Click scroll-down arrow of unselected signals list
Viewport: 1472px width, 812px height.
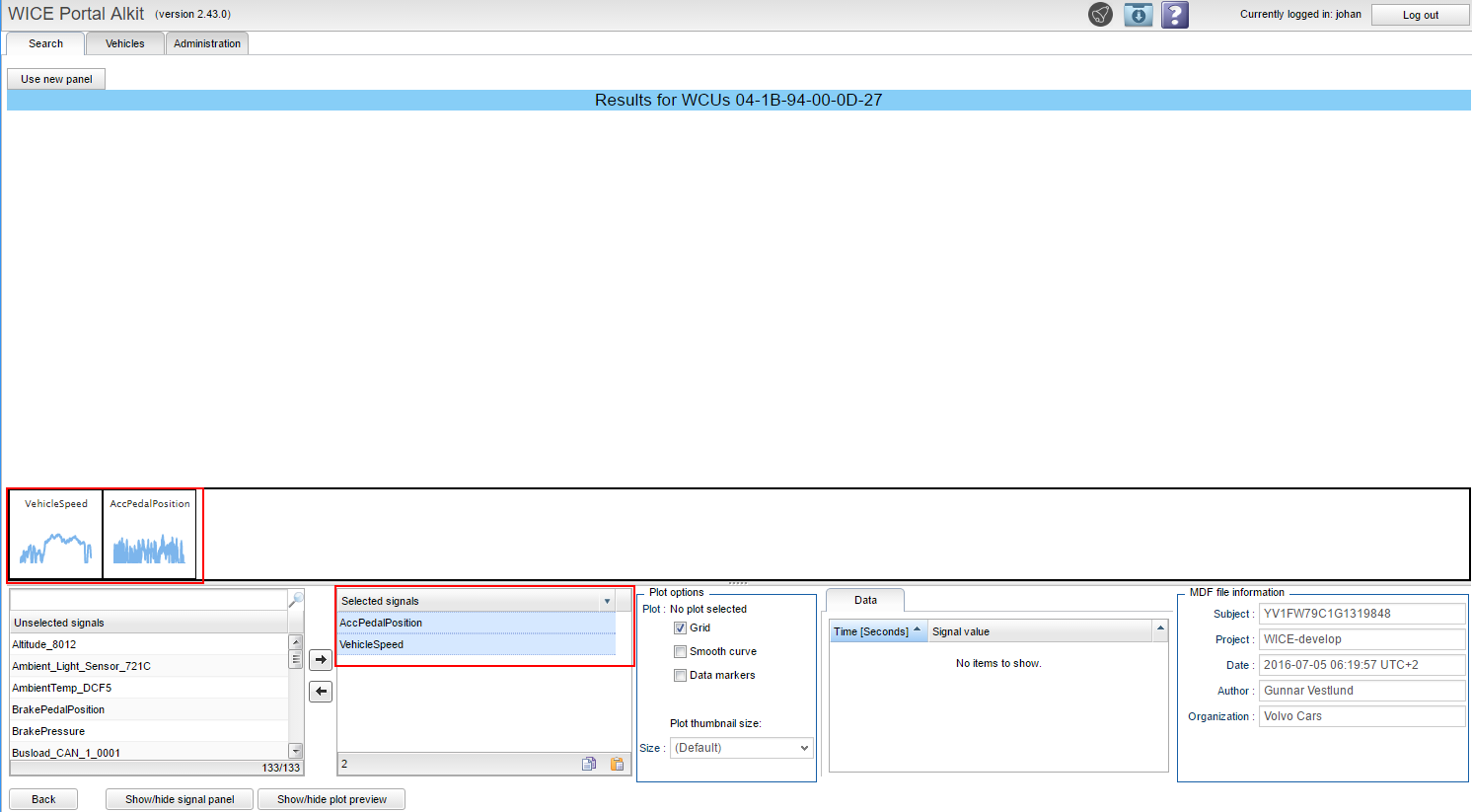coord(295,752)
